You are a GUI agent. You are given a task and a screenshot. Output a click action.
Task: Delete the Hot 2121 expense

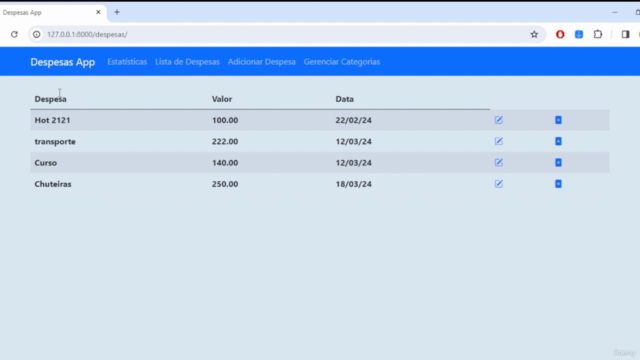coord(558,120)
